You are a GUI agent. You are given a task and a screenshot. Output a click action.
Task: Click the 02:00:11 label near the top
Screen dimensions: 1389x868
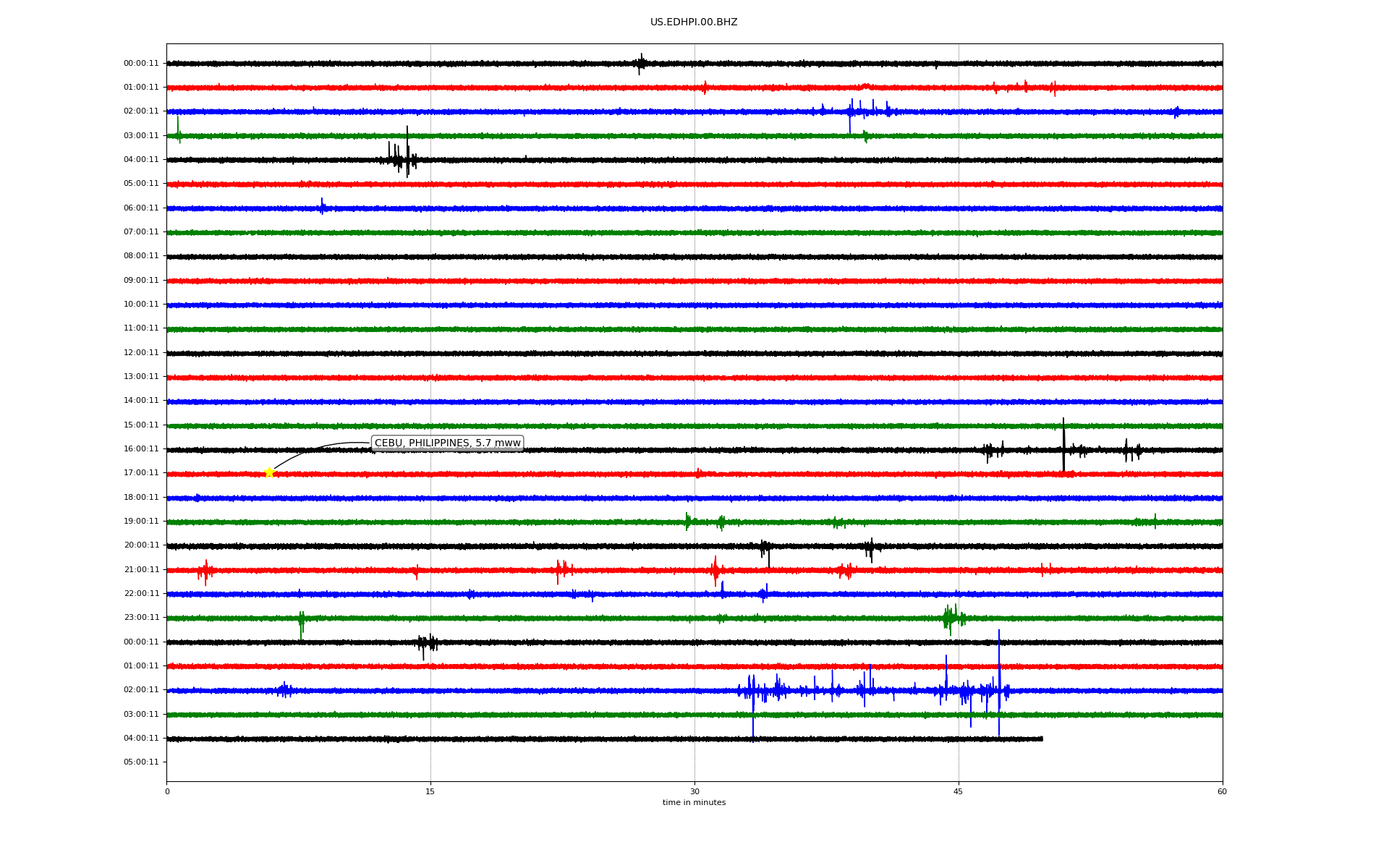141,111
